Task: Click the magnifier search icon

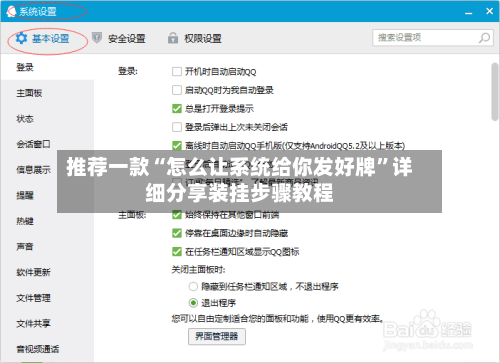Action: pos(484,38)
